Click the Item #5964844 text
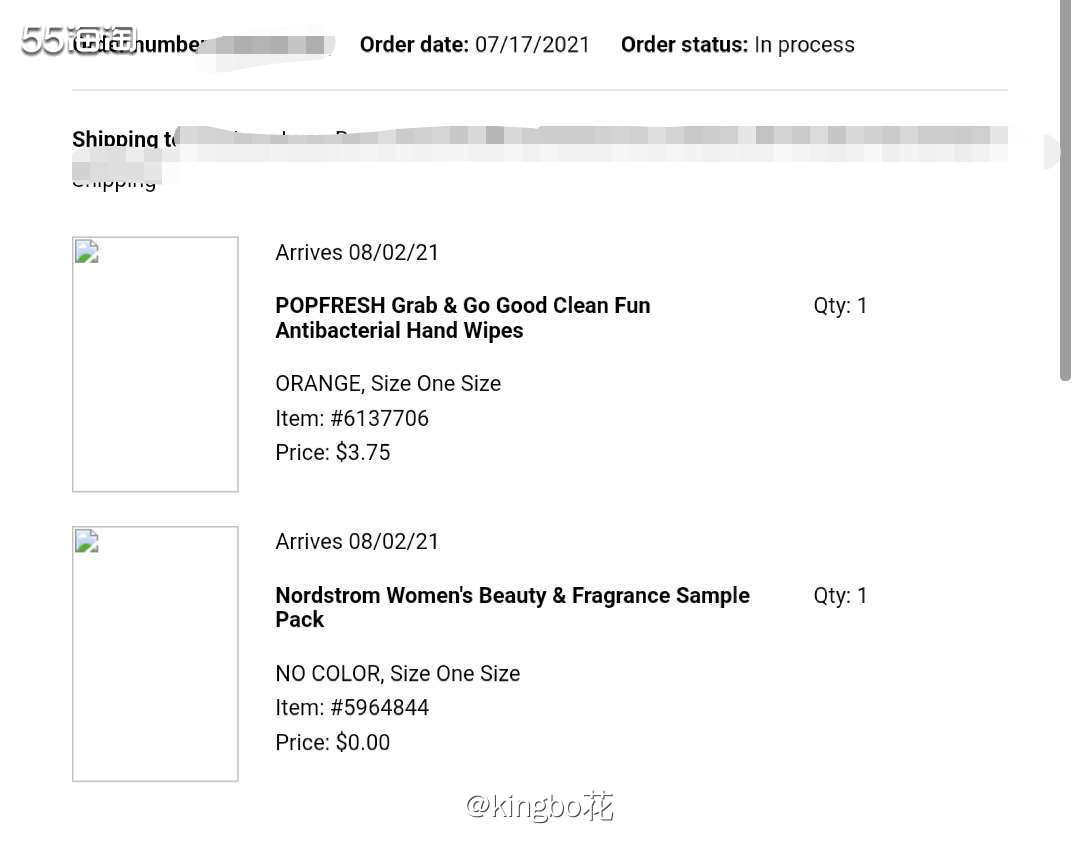 coord(352,708)
